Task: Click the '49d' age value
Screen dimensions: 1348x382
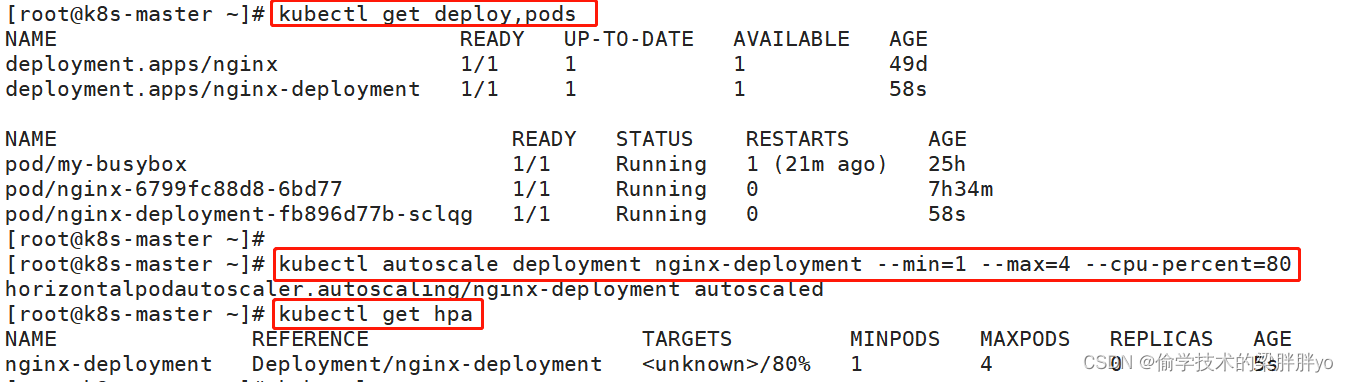Action: (x=908, y=64)
